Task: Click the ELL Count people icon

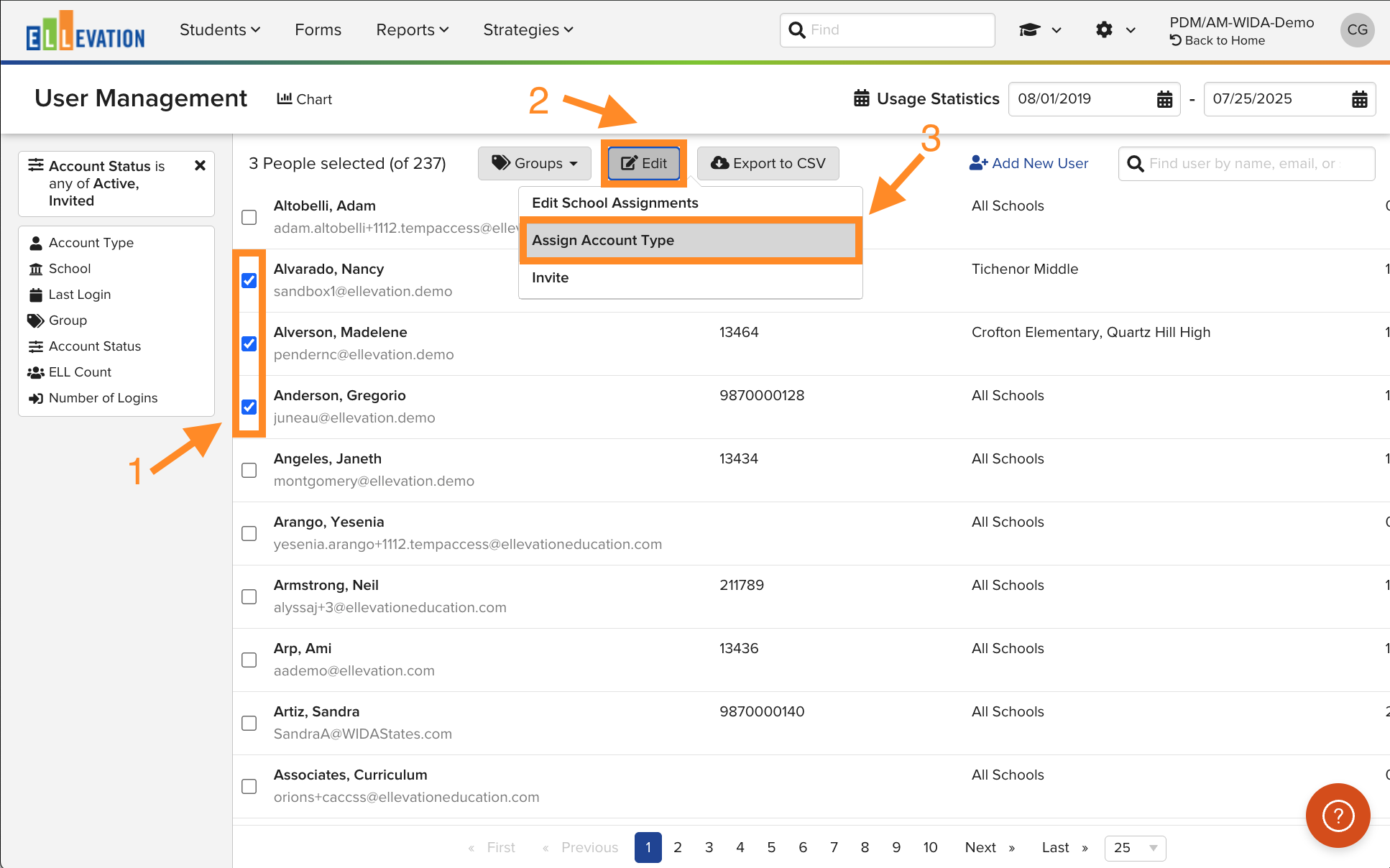Action: 36,372
